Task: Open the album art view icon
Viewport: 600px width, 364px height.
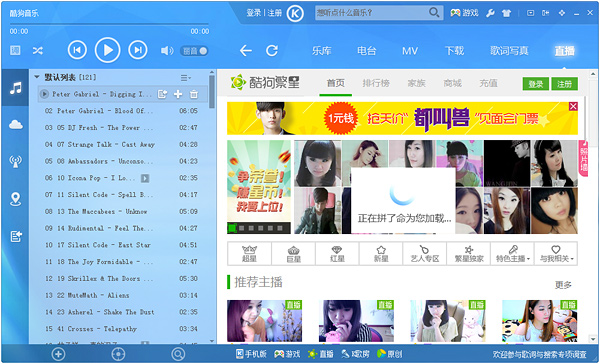Action: tap(15, 50)
